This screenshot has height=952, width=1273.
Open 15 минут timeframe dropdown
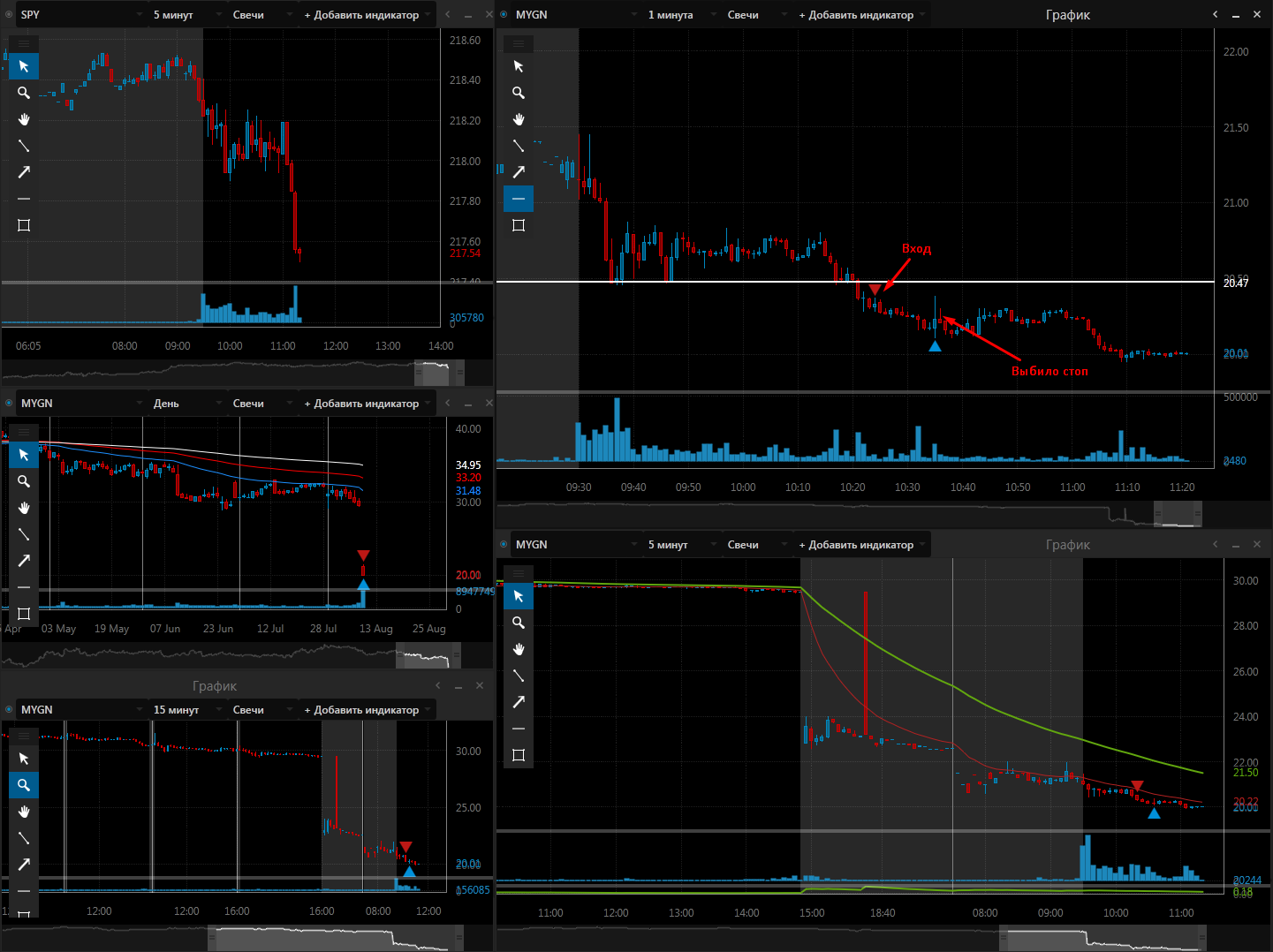point(187,709)
